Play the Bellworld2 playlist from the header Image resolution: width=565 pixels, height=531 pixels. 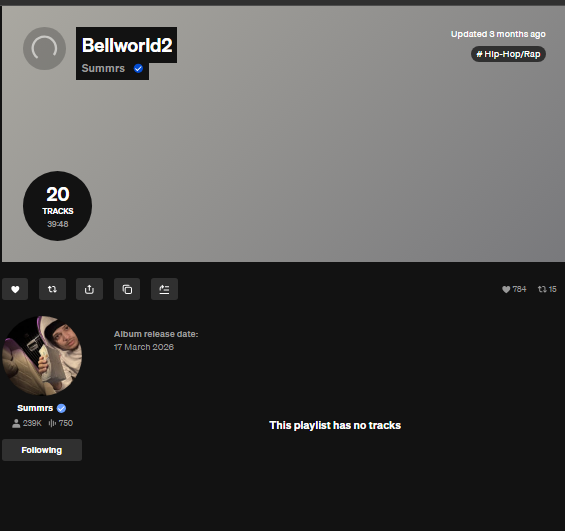coord(44,48)
